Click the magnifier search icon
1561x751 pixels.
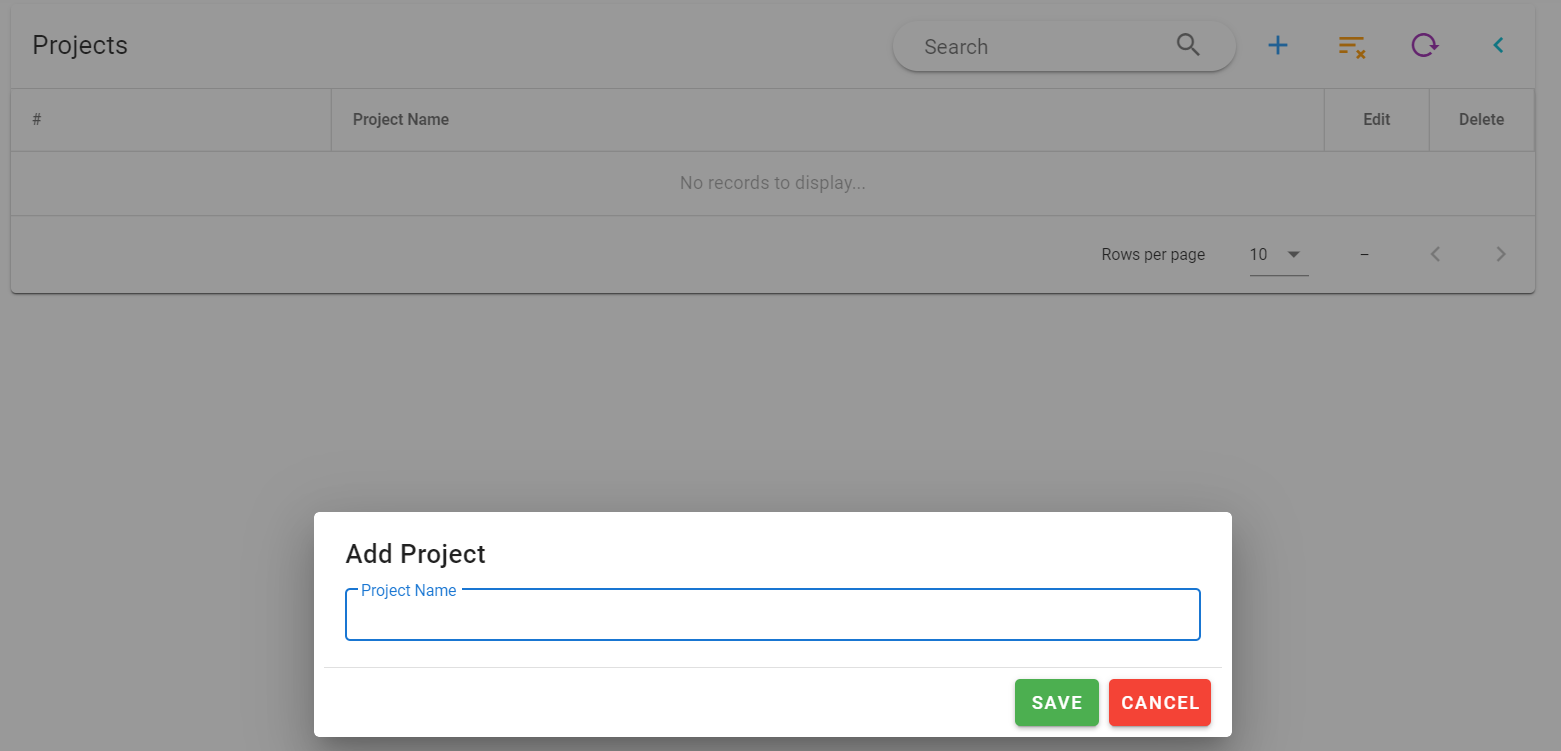tap(1188, 45)
